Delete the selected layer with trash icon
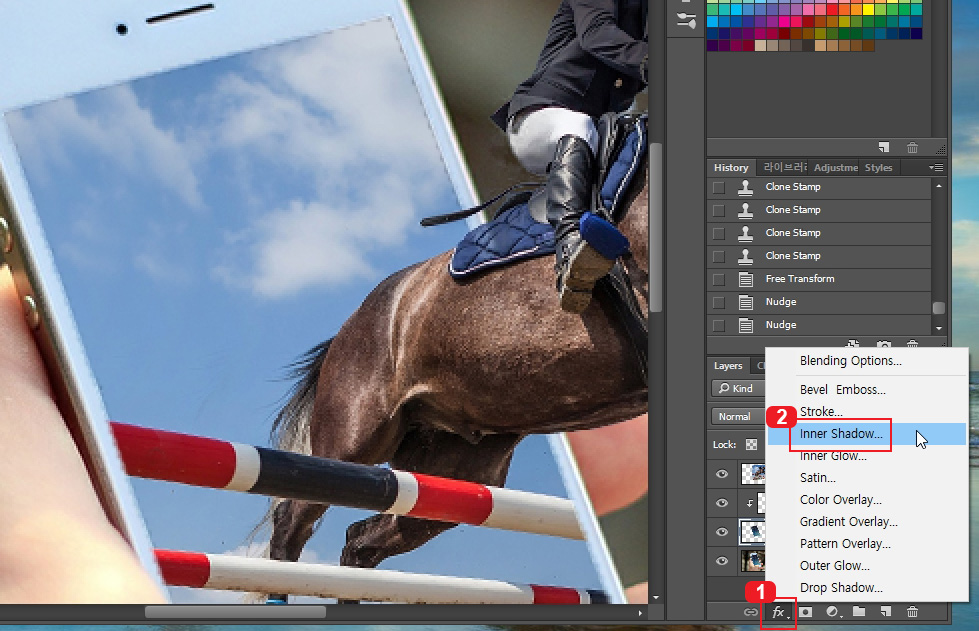The height and width of the screenshot is (631, 979). [x=912, y=611]
